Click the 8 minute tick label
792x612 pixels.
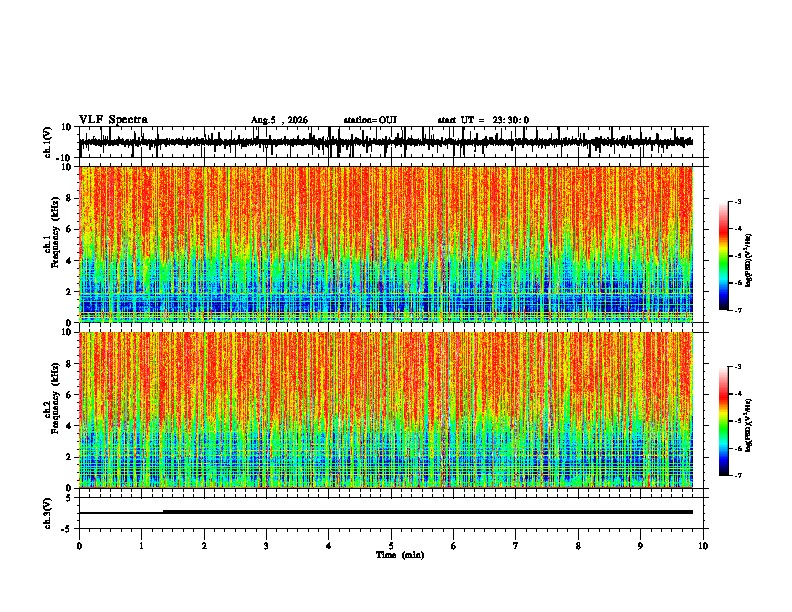click(x=578, y=546)
